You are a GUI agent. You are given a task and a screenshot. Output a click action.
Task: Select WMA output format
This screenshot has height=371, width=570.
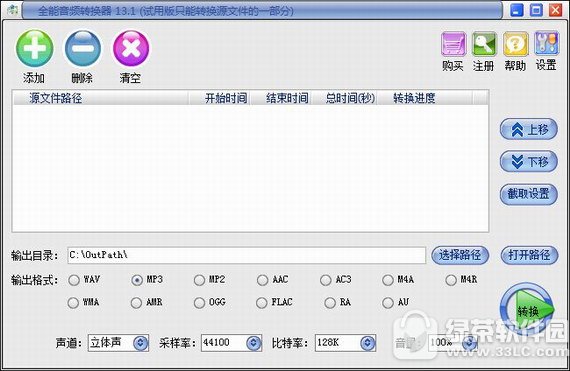click(x=73, y=303)
